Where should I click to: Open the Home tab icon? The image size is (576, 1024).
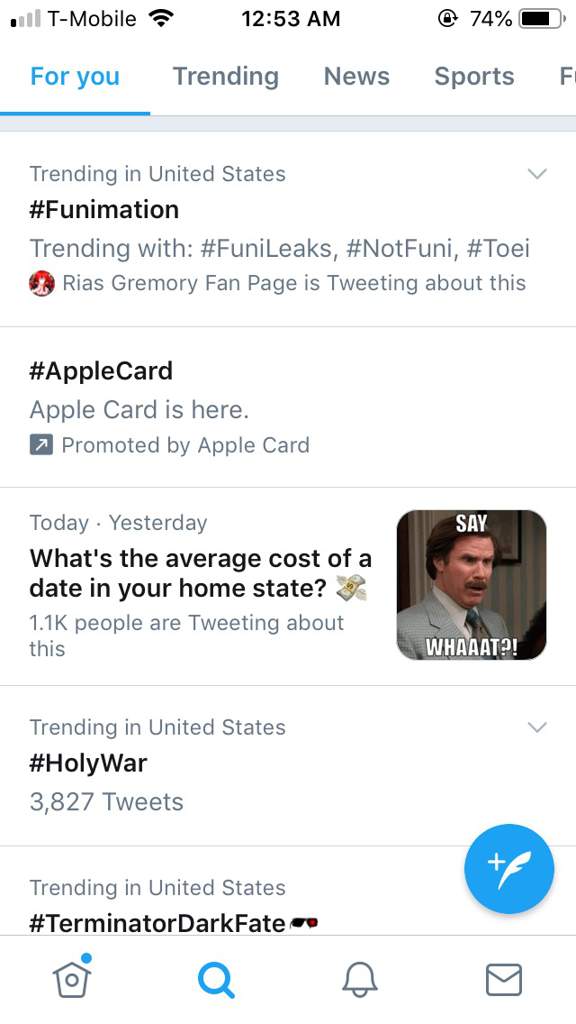point(72,978)
